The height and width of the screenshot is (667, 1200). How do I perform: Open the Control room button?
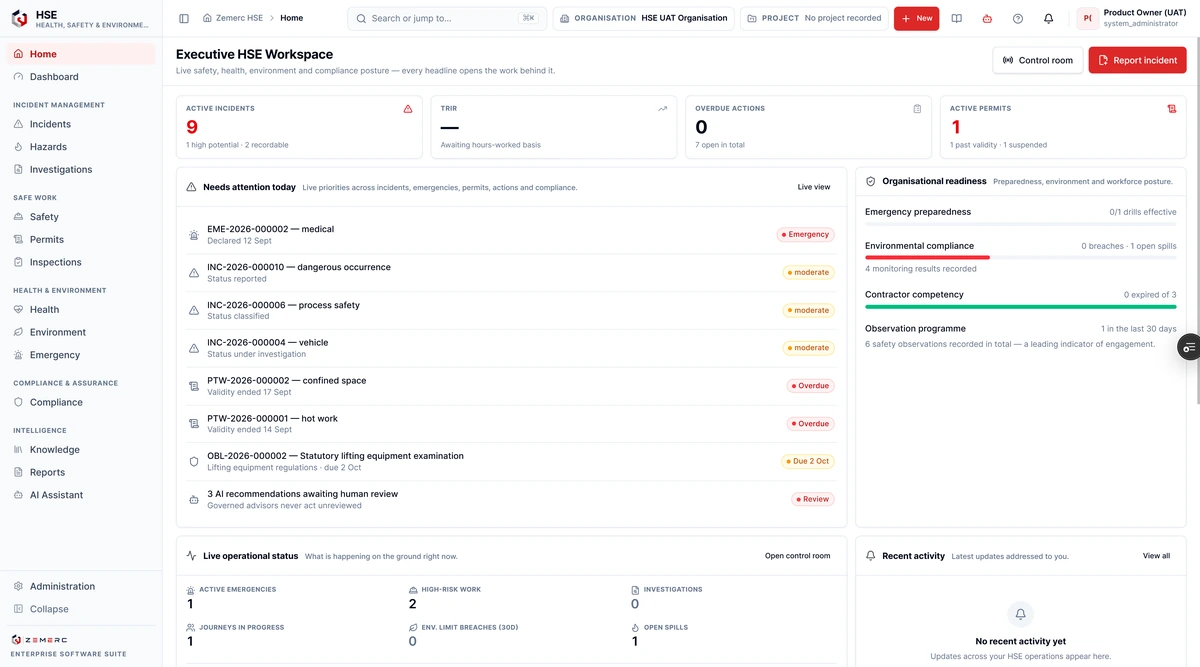(1038, 60)
